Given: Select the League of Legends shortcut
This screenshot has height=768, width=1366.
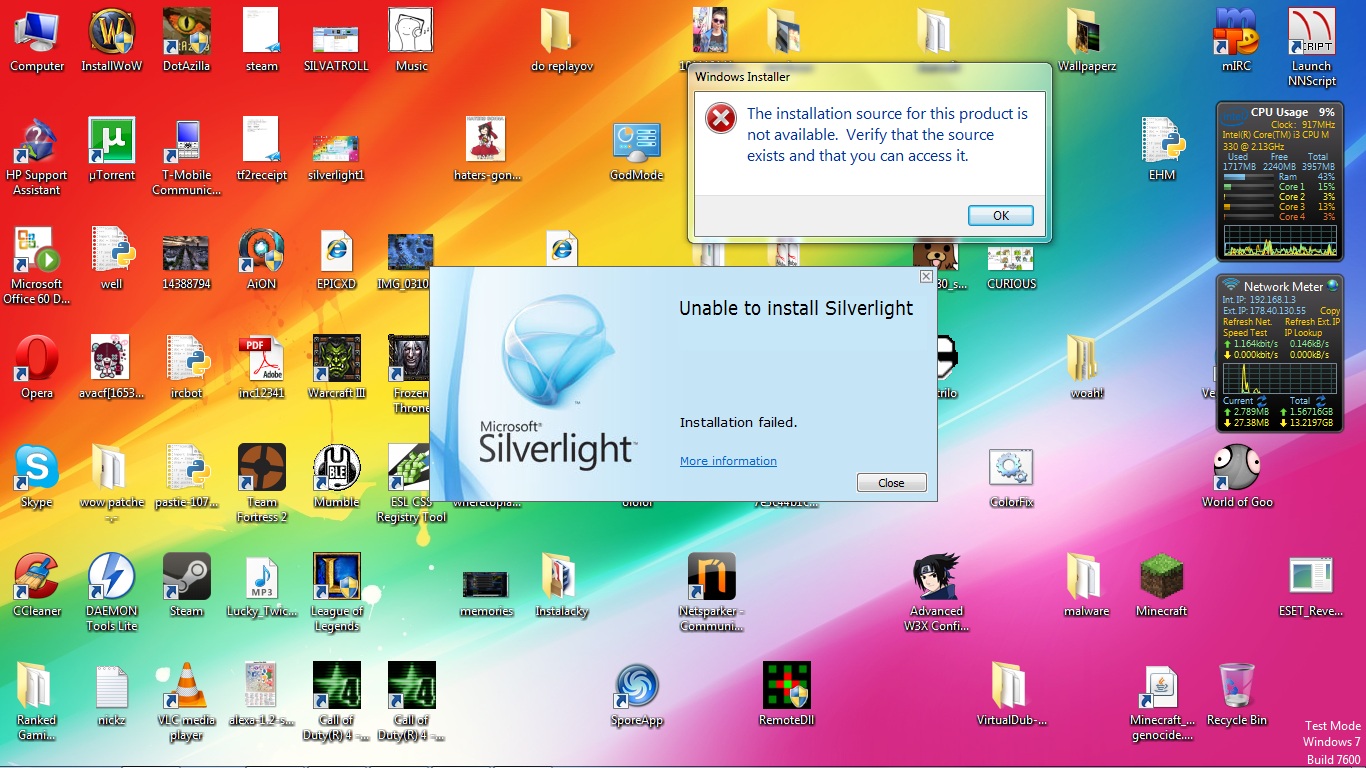Looking at the screenshot, I should (x=336, y=592).
